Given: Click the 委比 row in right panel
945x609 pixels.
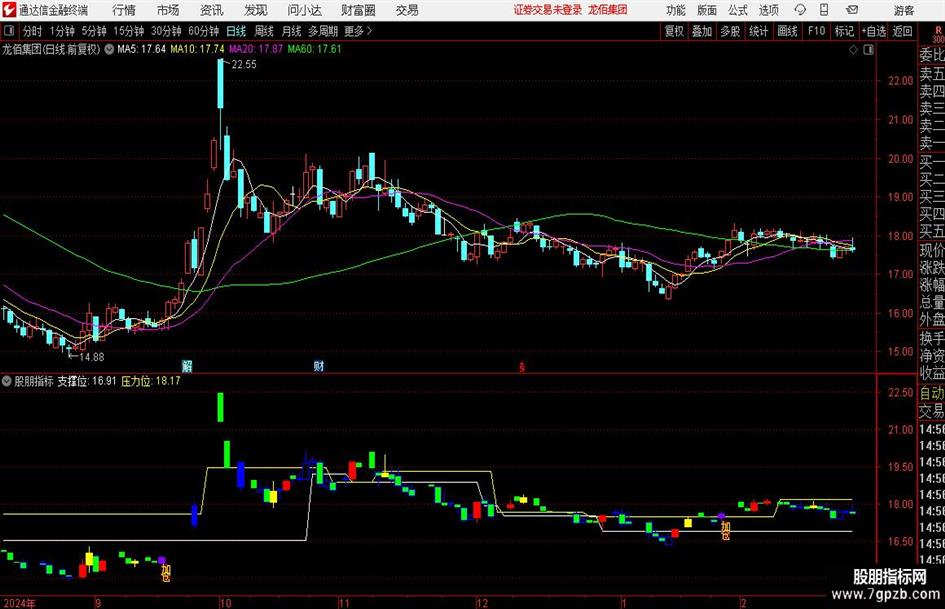Looking at the screenshot, I should (932, 55).
